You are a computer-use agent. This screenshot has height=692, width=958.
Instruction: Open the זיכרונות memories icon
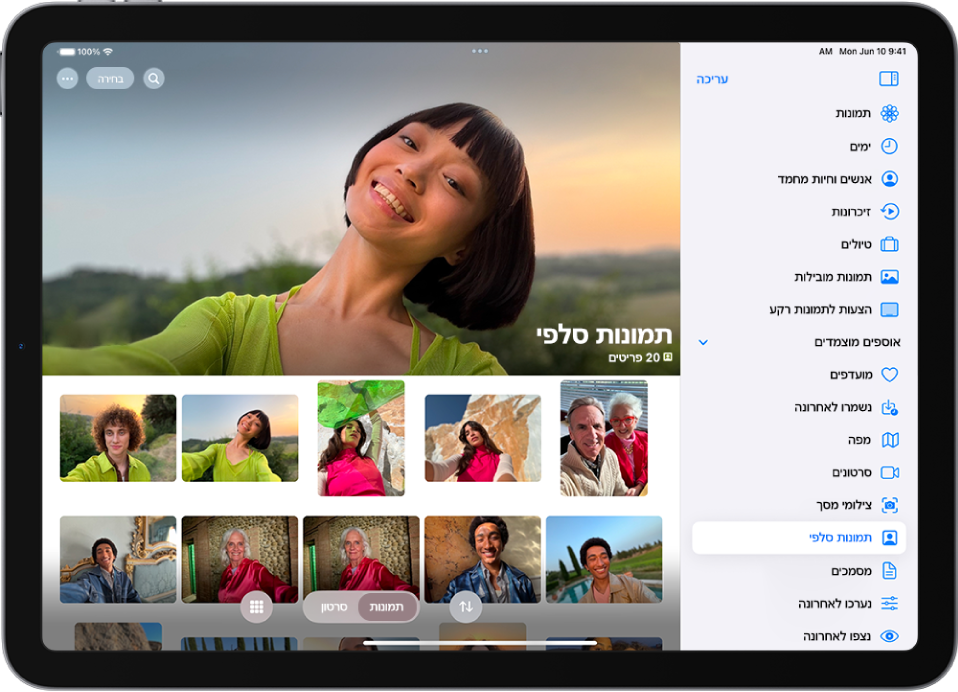(890, 211)
